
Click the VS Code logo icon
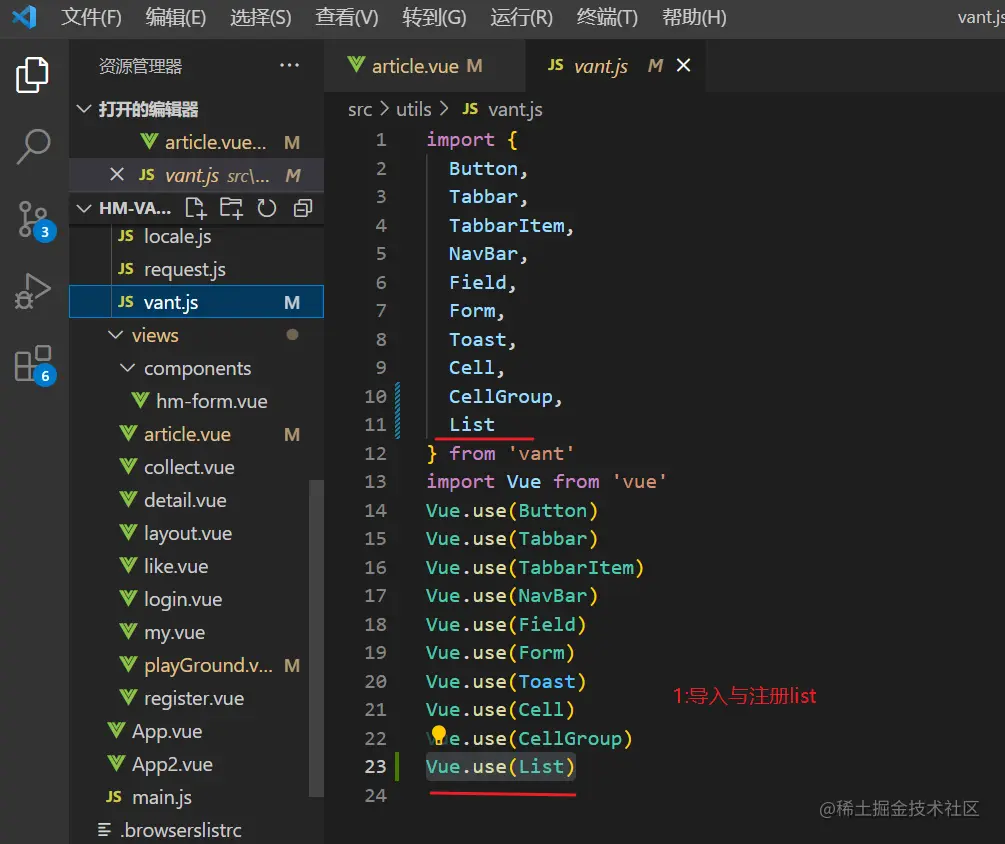25,17
